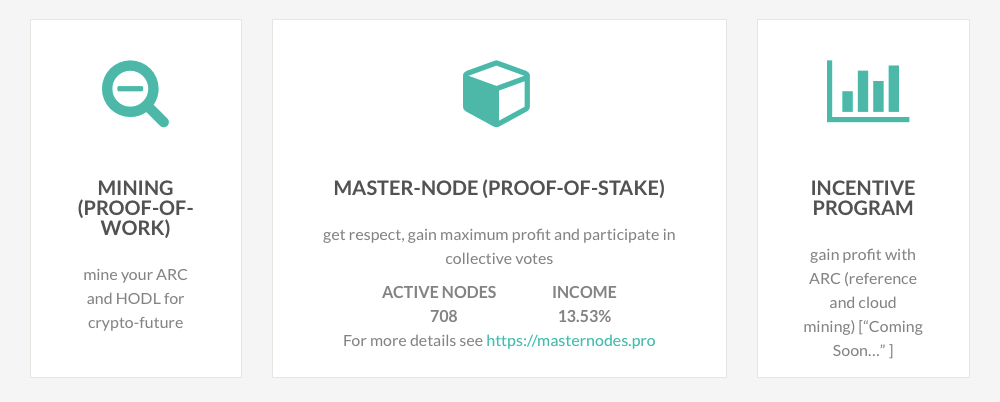Click the cube master-node icon
The height and width of the screenshot is (402, 1000).
click(x=496, y=93)
